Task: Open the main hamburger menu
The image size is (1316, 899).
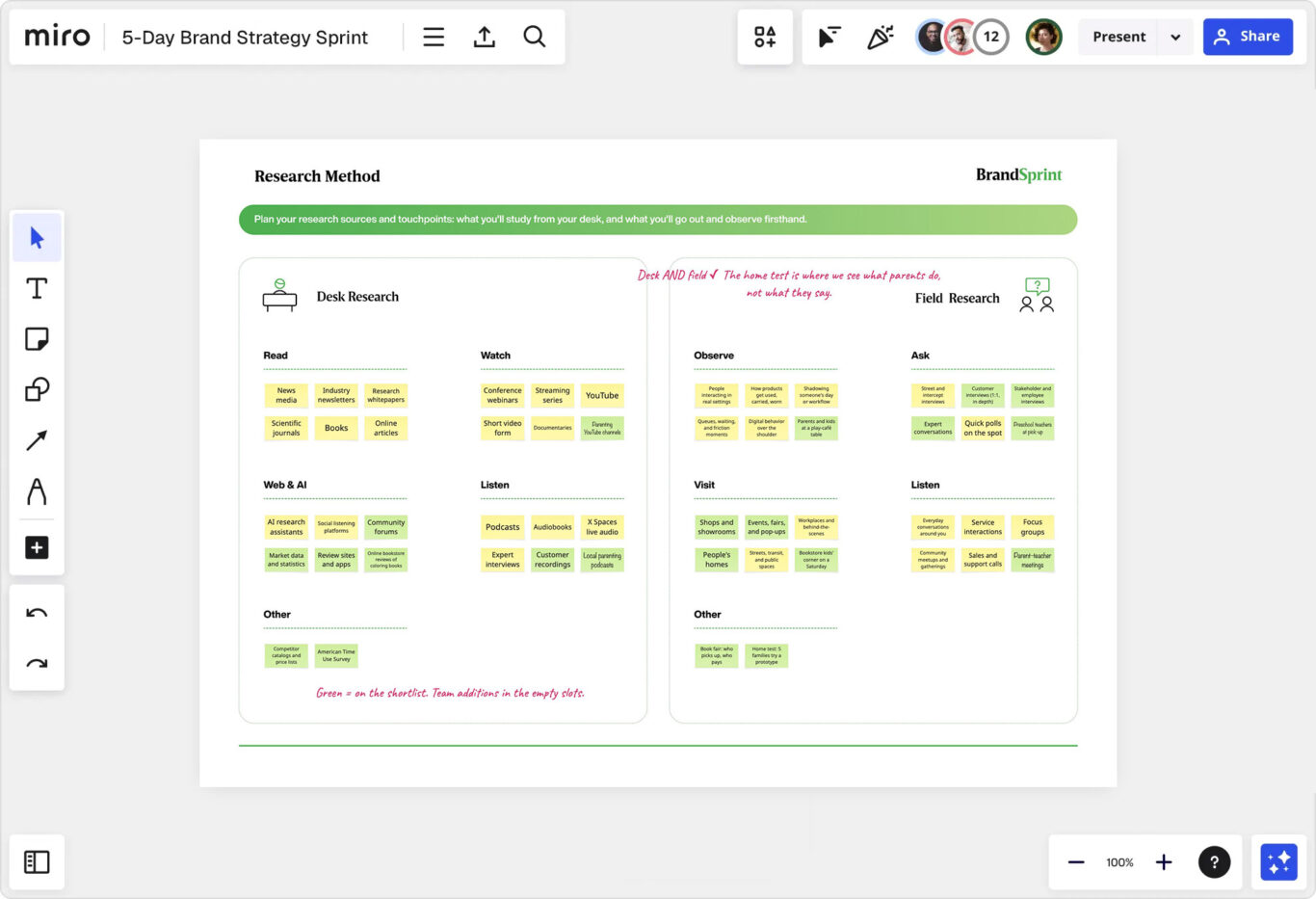Action: pos(434,37)
